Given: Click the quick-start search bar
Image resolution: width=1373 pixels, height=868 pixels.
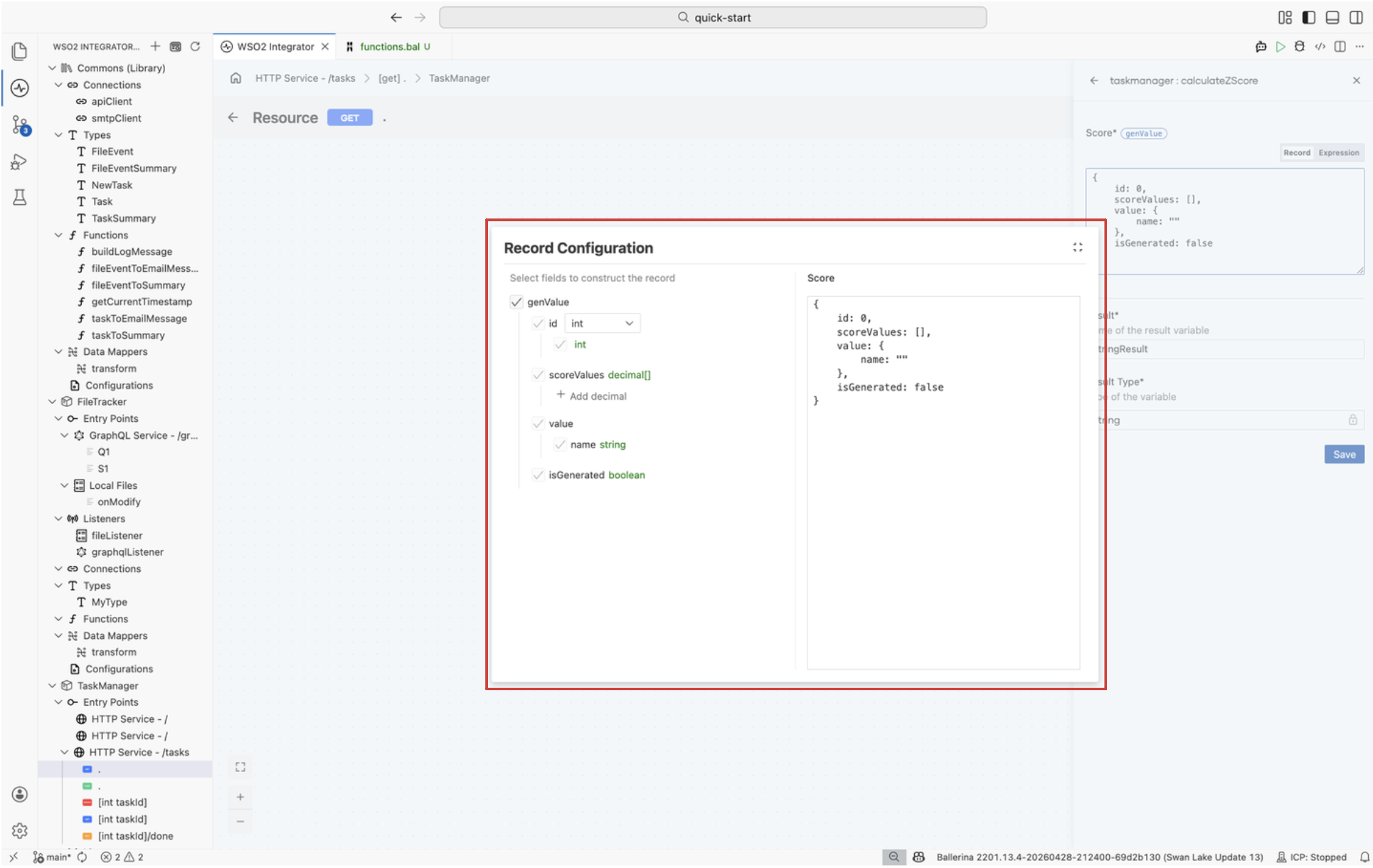Looking at the screenshot, I should [713, 18].
